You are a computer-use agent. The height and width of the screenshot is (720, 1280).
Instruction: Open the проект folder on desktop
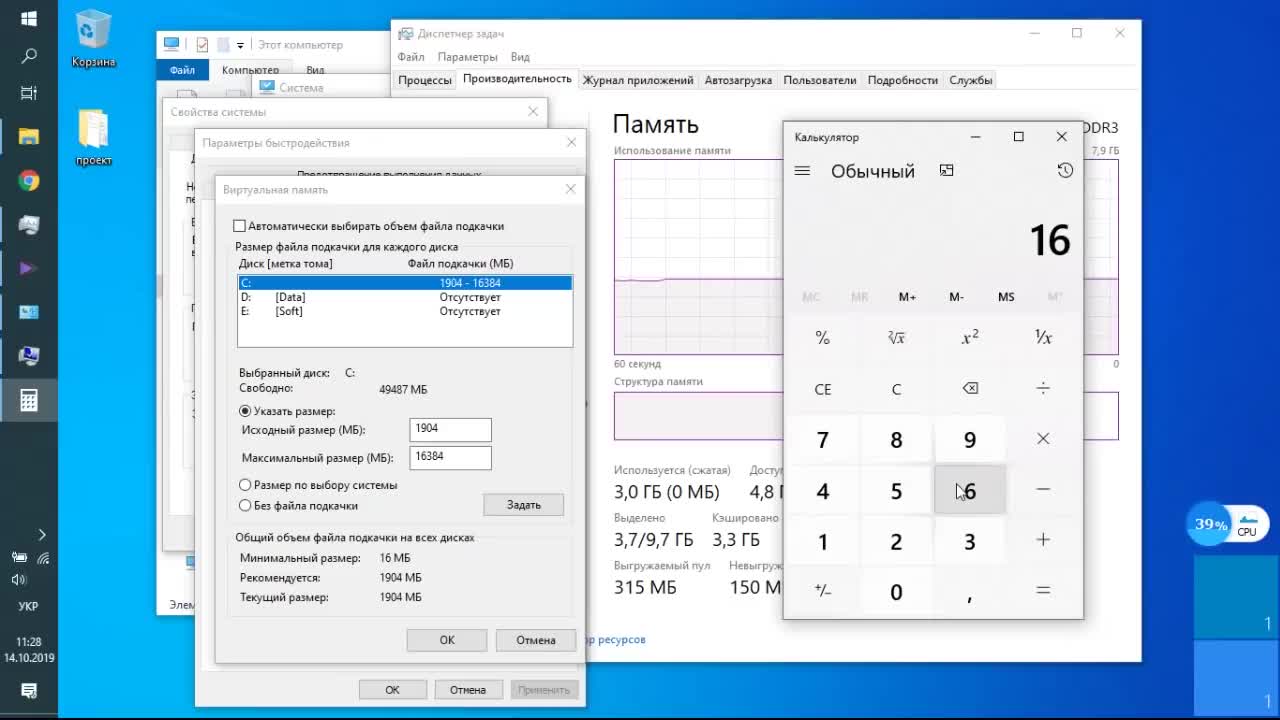click(93, 137)
